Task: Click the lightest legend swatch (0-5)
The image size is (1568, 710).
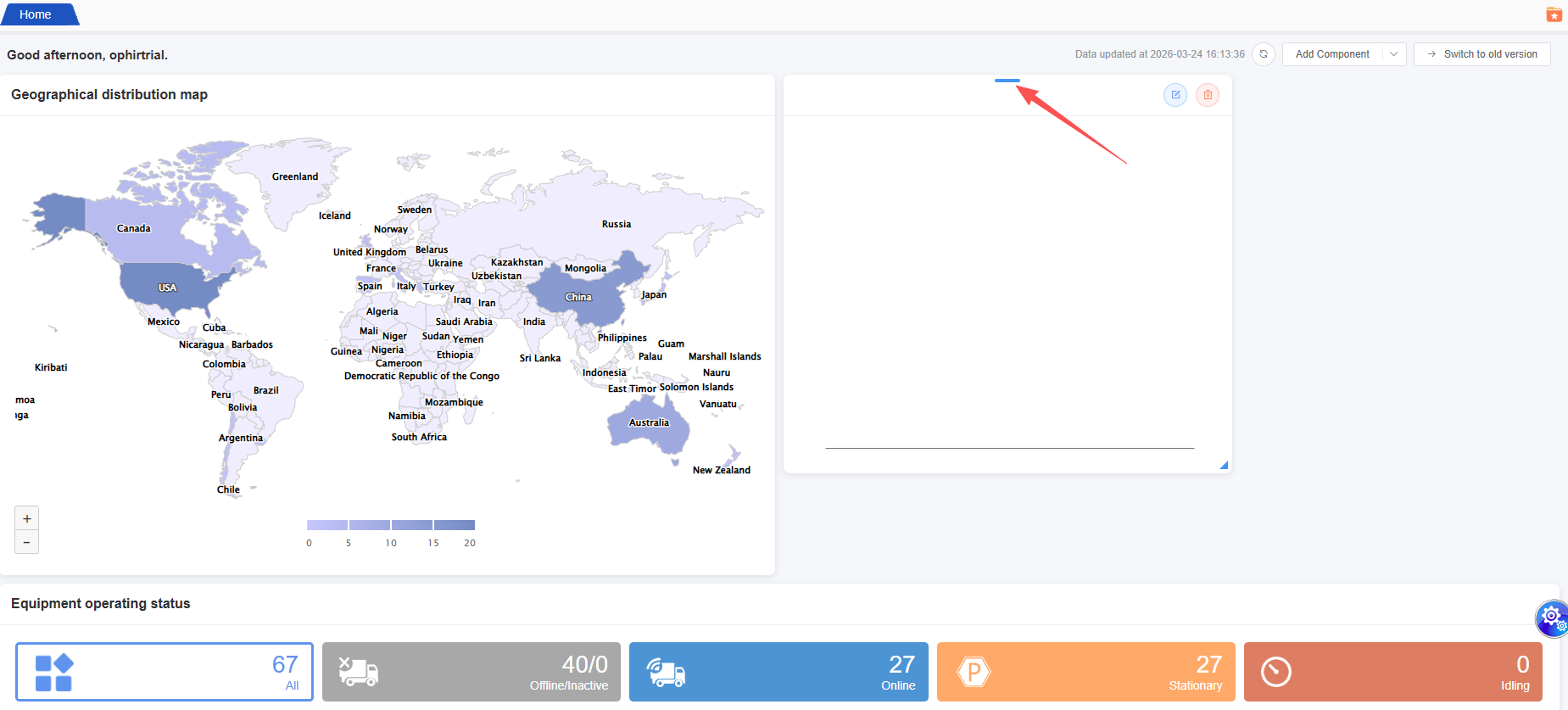Action: (x=327, y=525)
